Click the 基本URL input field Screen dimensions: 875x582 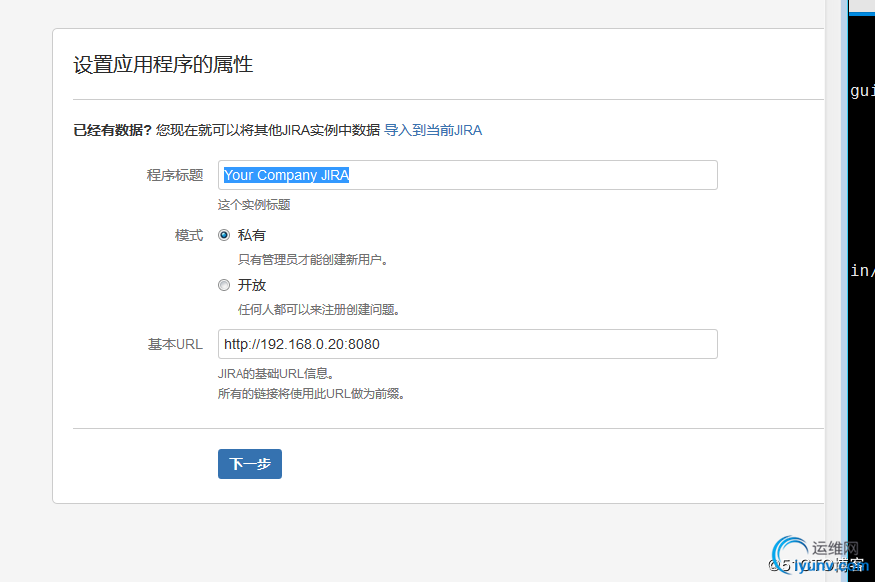[x=468, y=344]
